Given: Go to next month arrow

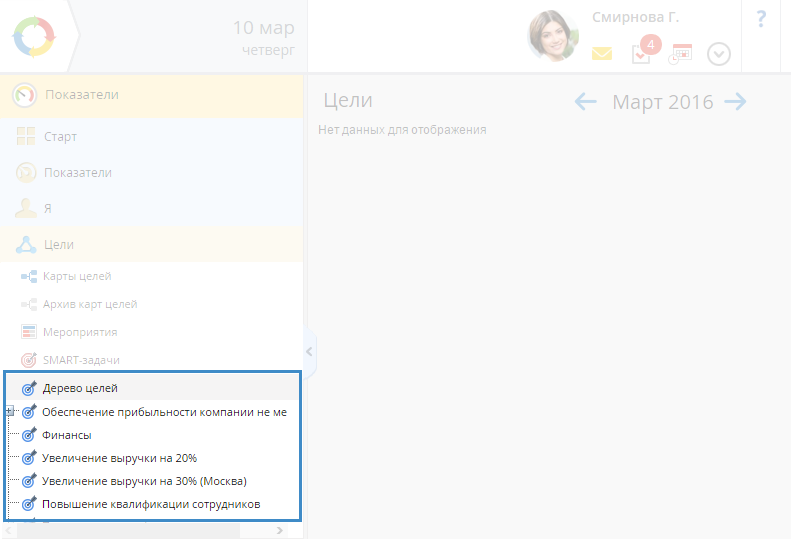Looking at the screenshot, I should tap(735, 102).
